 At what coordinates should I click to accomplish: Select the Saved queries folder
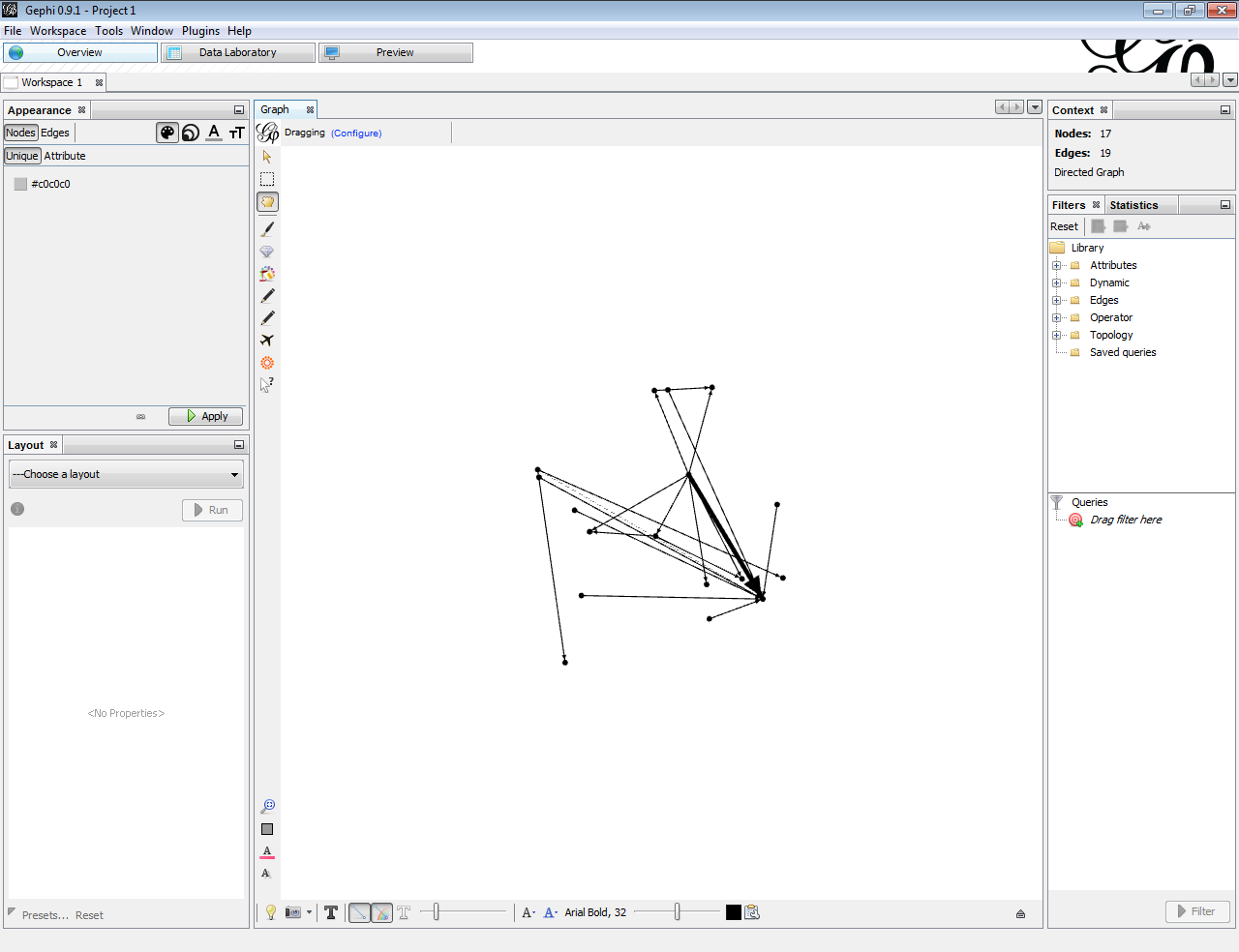1123,352
